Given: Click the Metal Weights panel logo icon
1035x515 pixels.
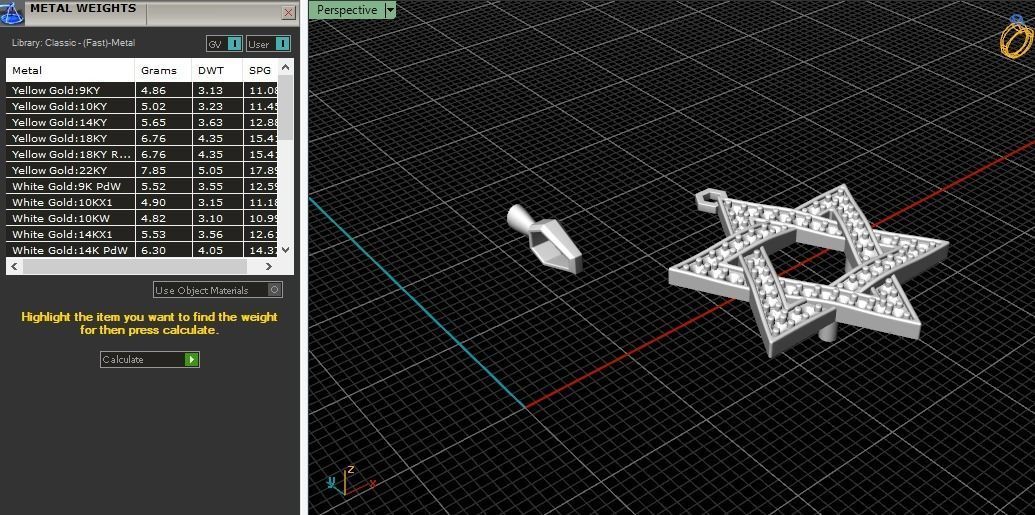Looking at the screenshot, I should tap(12, 12).
